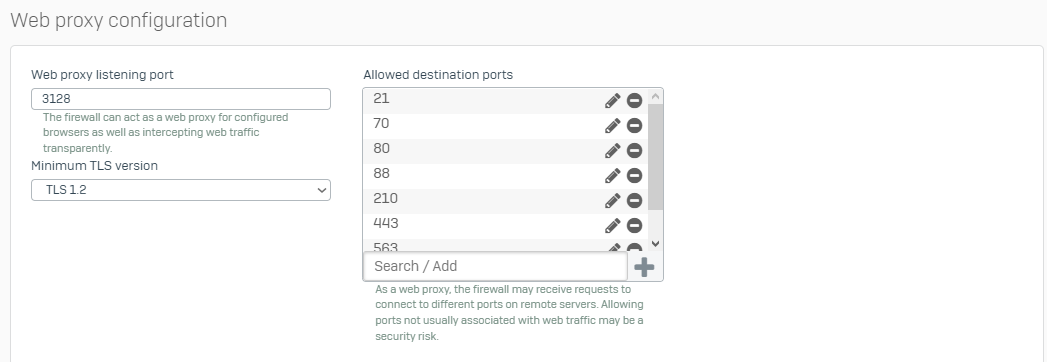Remove port 443 from list
The height and width of the screenshot is (362, 1047).
634,226
